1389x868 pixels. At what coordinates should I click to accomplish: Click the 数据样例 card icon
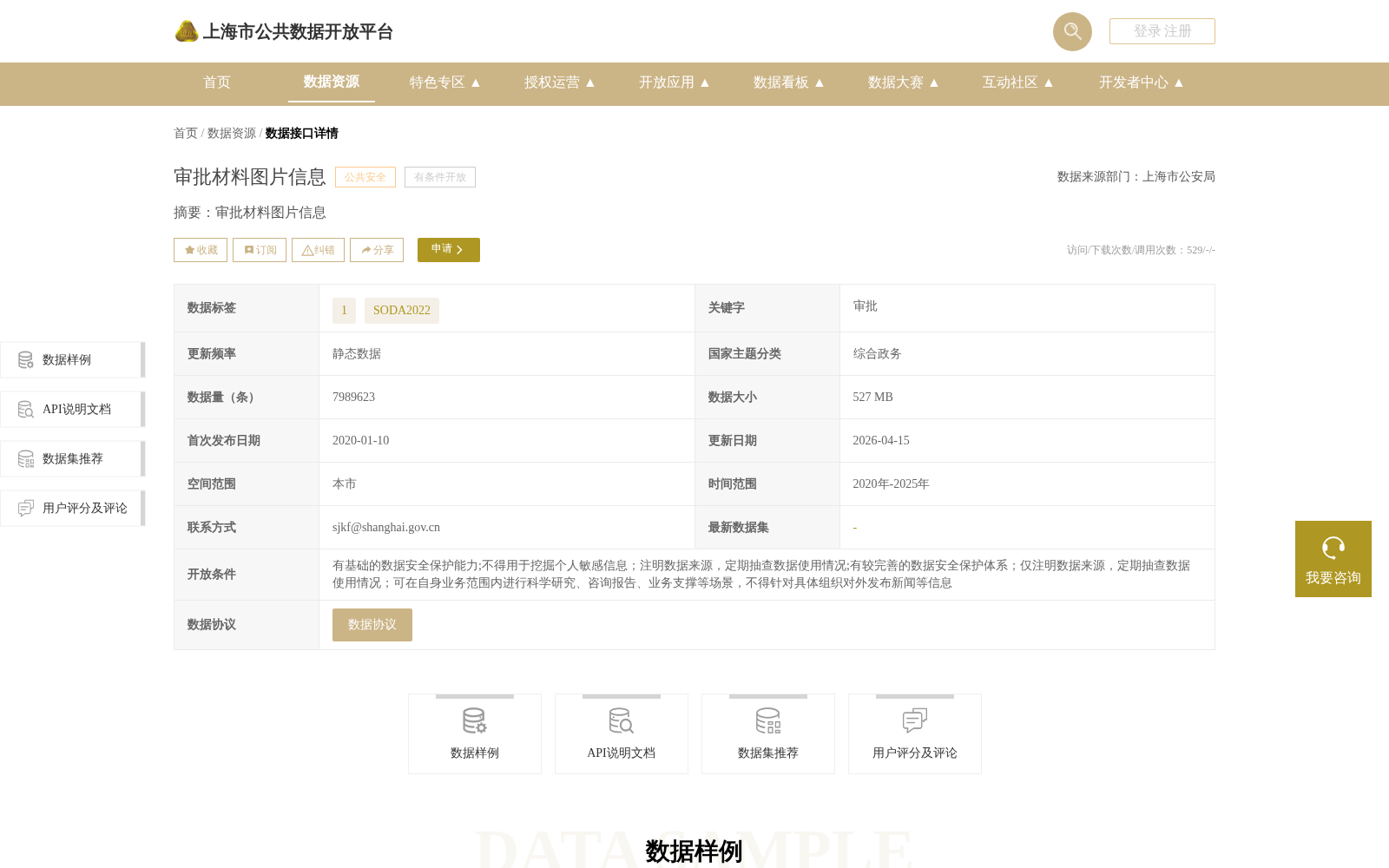(475, 720)
